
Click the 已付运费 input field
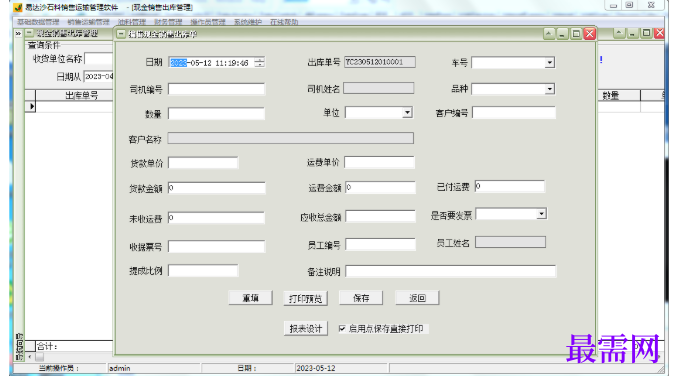[x=510, y=186]
